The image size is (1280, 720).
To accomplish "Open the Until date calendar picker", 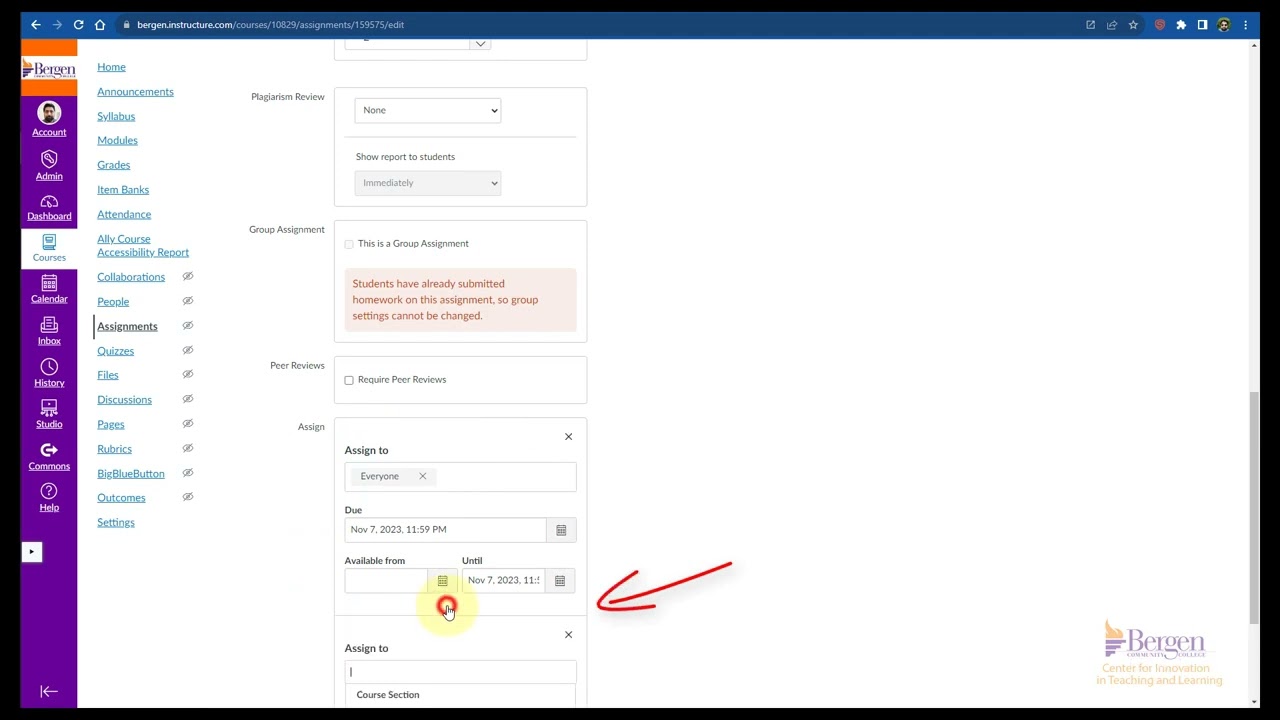I will tap(560, 581).
